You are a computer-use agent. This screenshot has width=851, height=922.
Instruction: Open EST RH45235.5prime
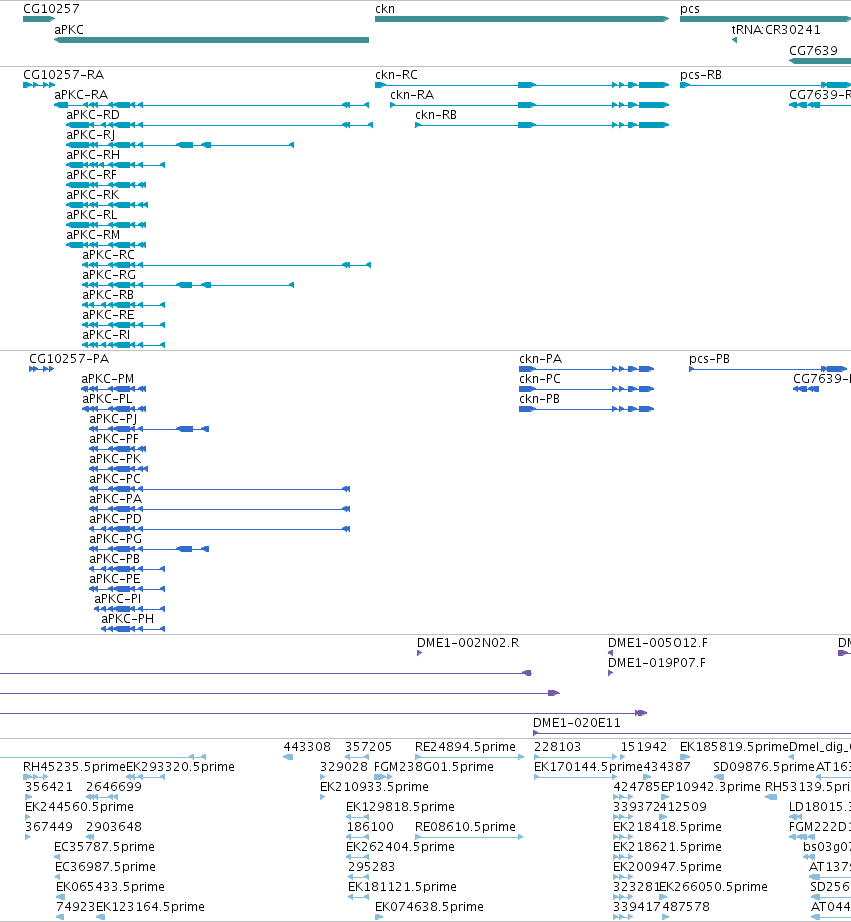[75, 767]
